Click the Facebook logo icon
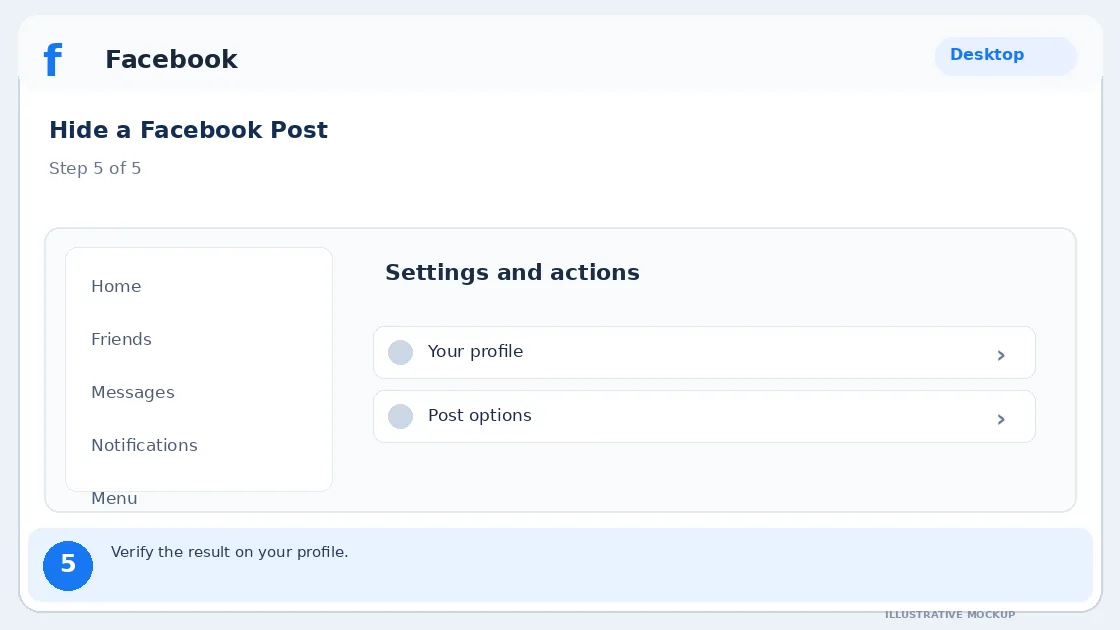 pos(54,59)
